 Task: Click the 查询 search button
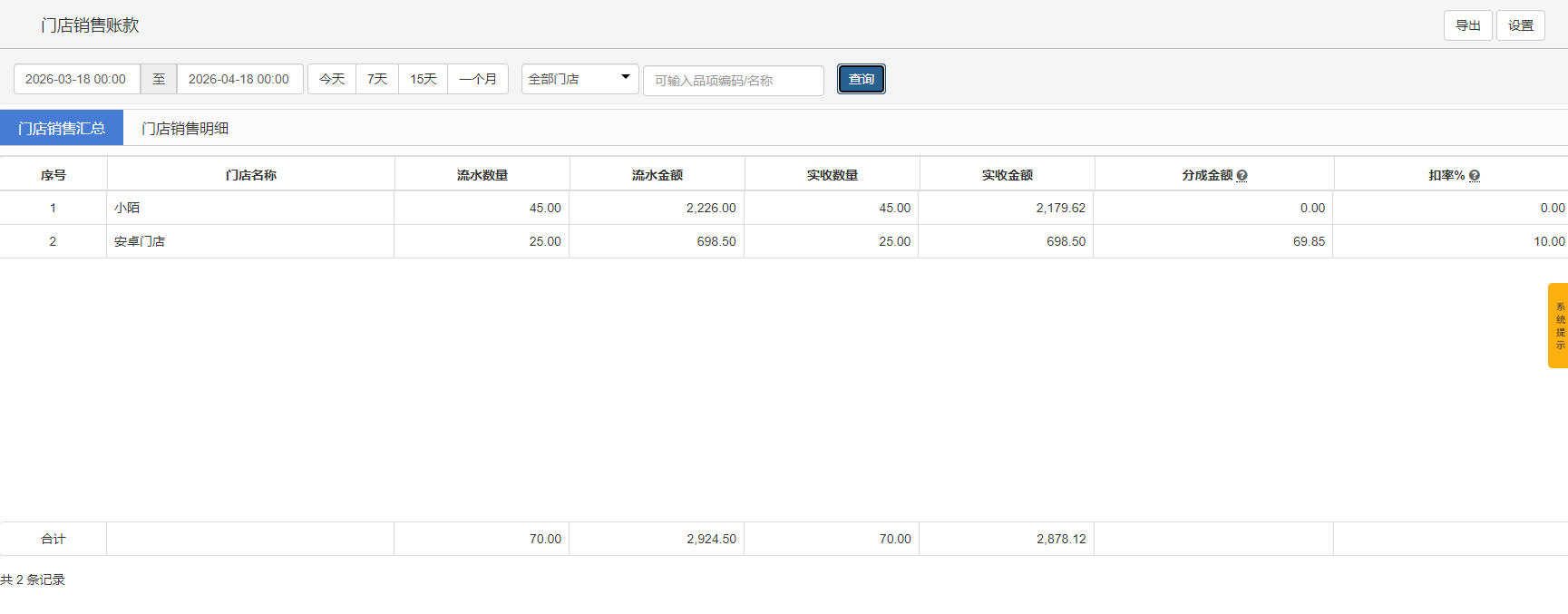pyautogui.click(x=862, y=80)
